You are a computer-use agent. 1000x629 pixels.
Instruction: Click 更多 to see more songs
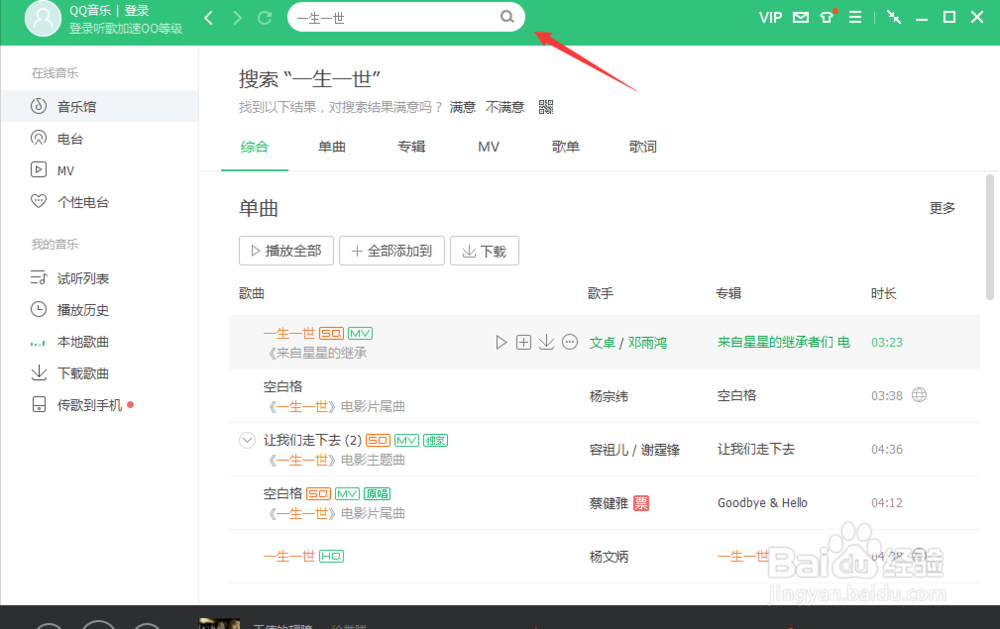pyautogui.click(x=941, y=208)
